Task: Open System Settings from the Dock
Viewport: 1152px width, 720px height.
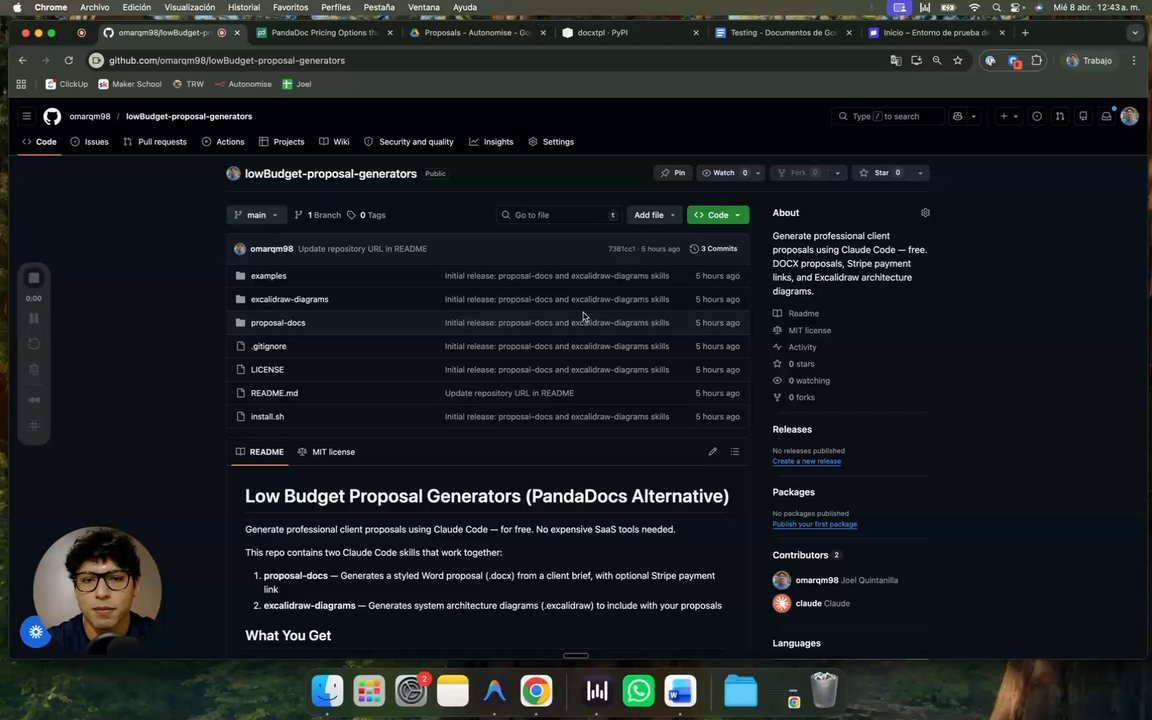Action: 411,691
